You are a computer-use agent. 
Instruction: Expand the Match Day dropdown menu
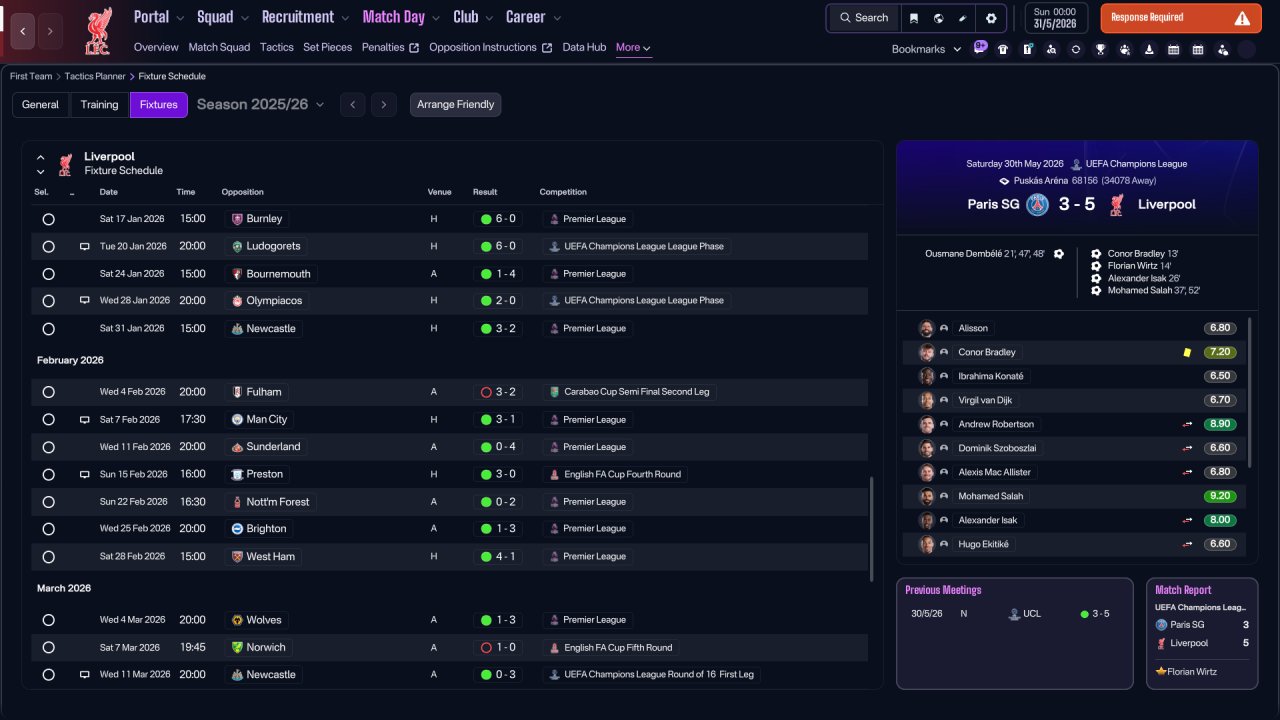(x=401, y=17)
